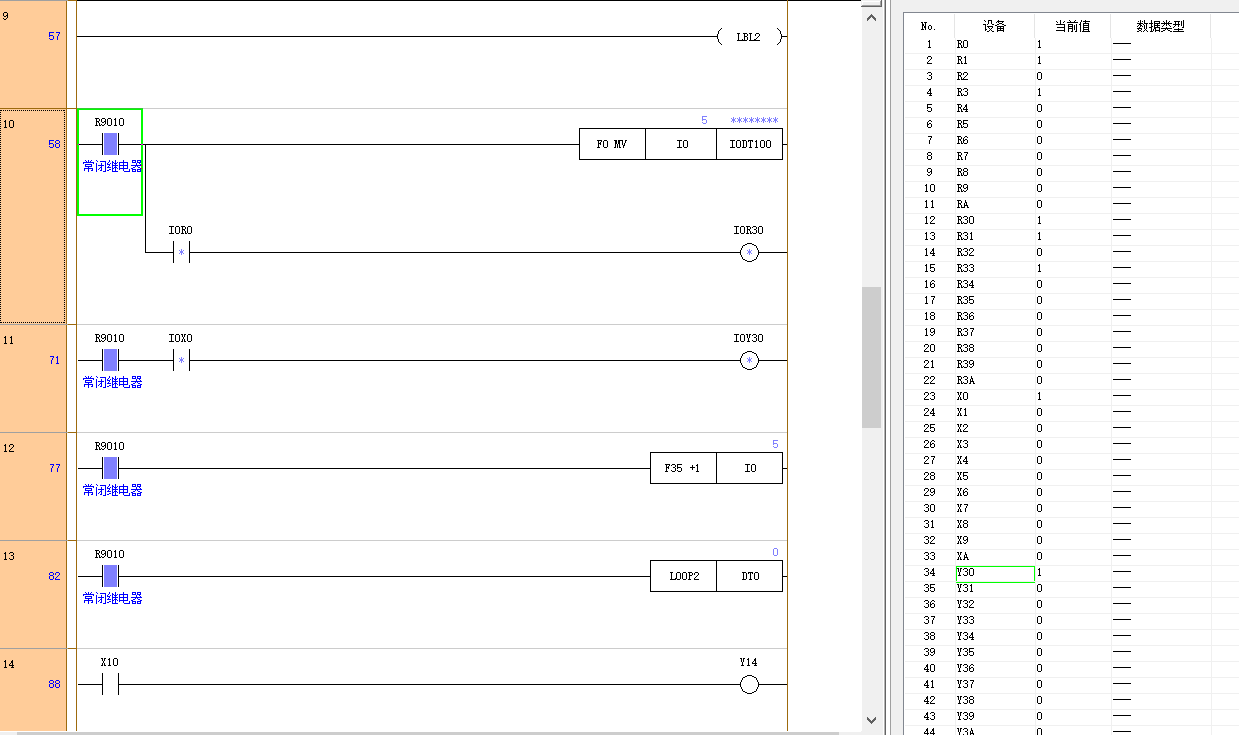Screen dimensions: 1239x735
Task: Click the scroll down arrow of the ladder editor
Action: point(871,720)
